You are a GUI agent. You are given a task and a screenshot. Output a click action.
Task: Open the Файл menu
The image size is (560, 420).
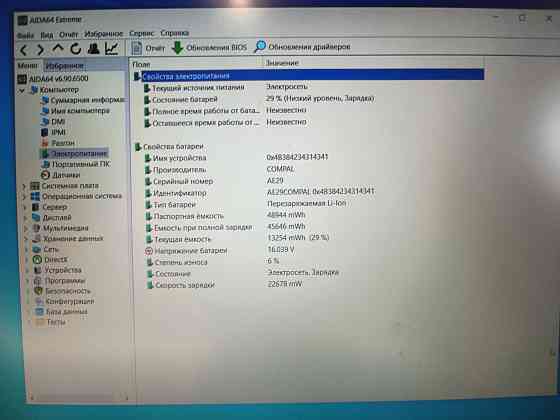point(26,35)
